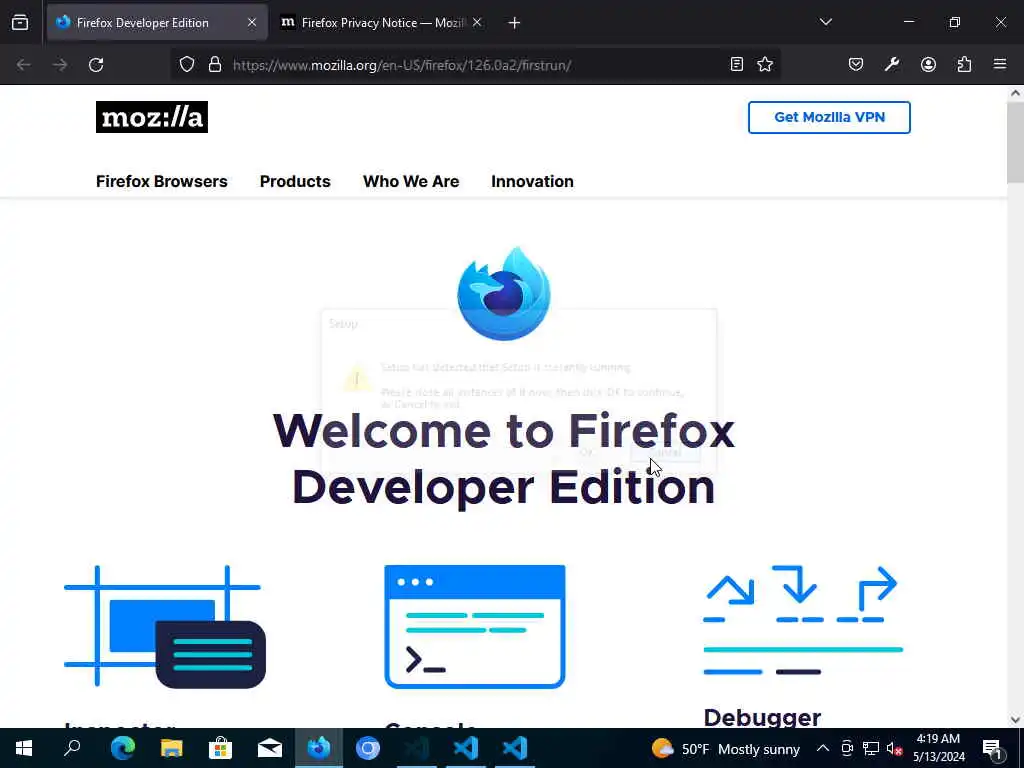Open Windows taskbar search

click(x=72, y=748)
